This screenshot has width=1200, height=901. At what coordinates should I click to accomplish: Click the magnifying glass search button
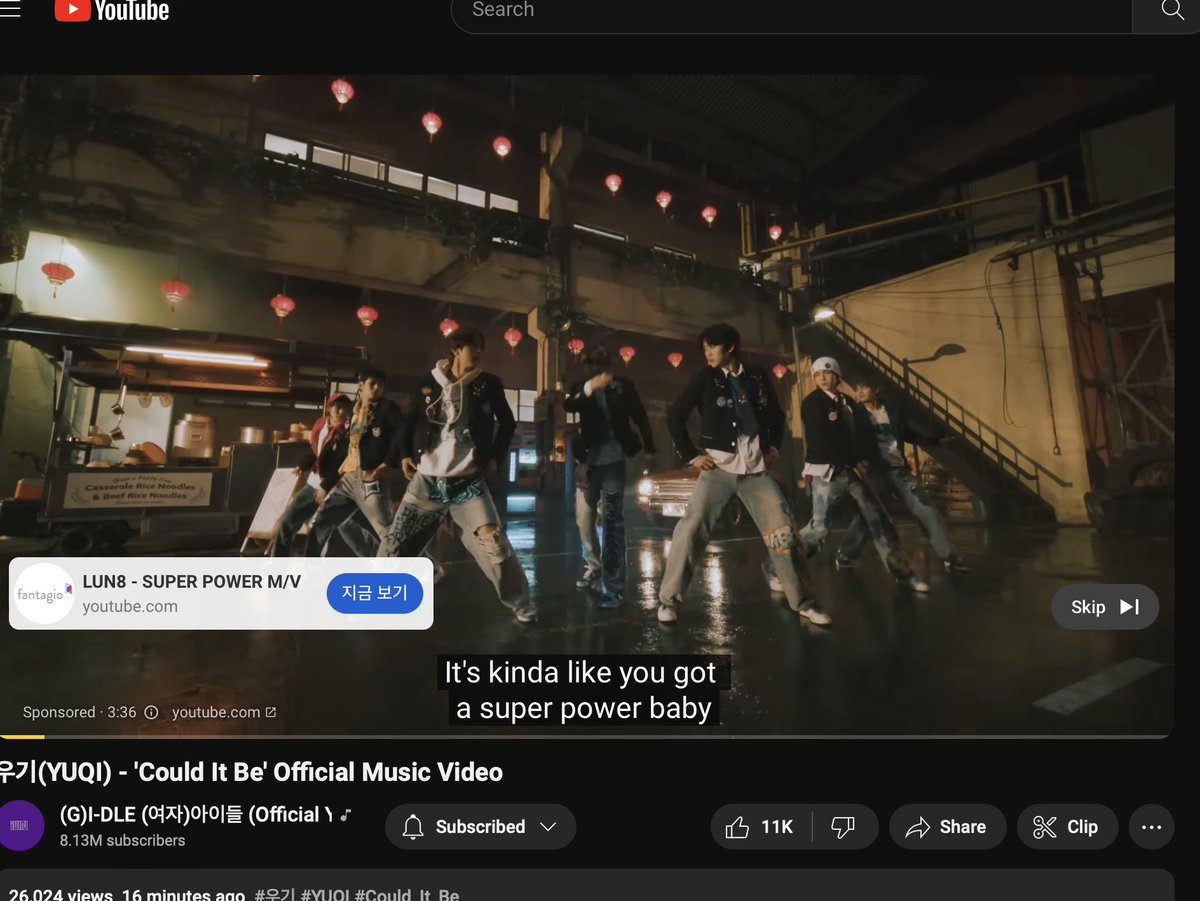(x=1170, y=11)
